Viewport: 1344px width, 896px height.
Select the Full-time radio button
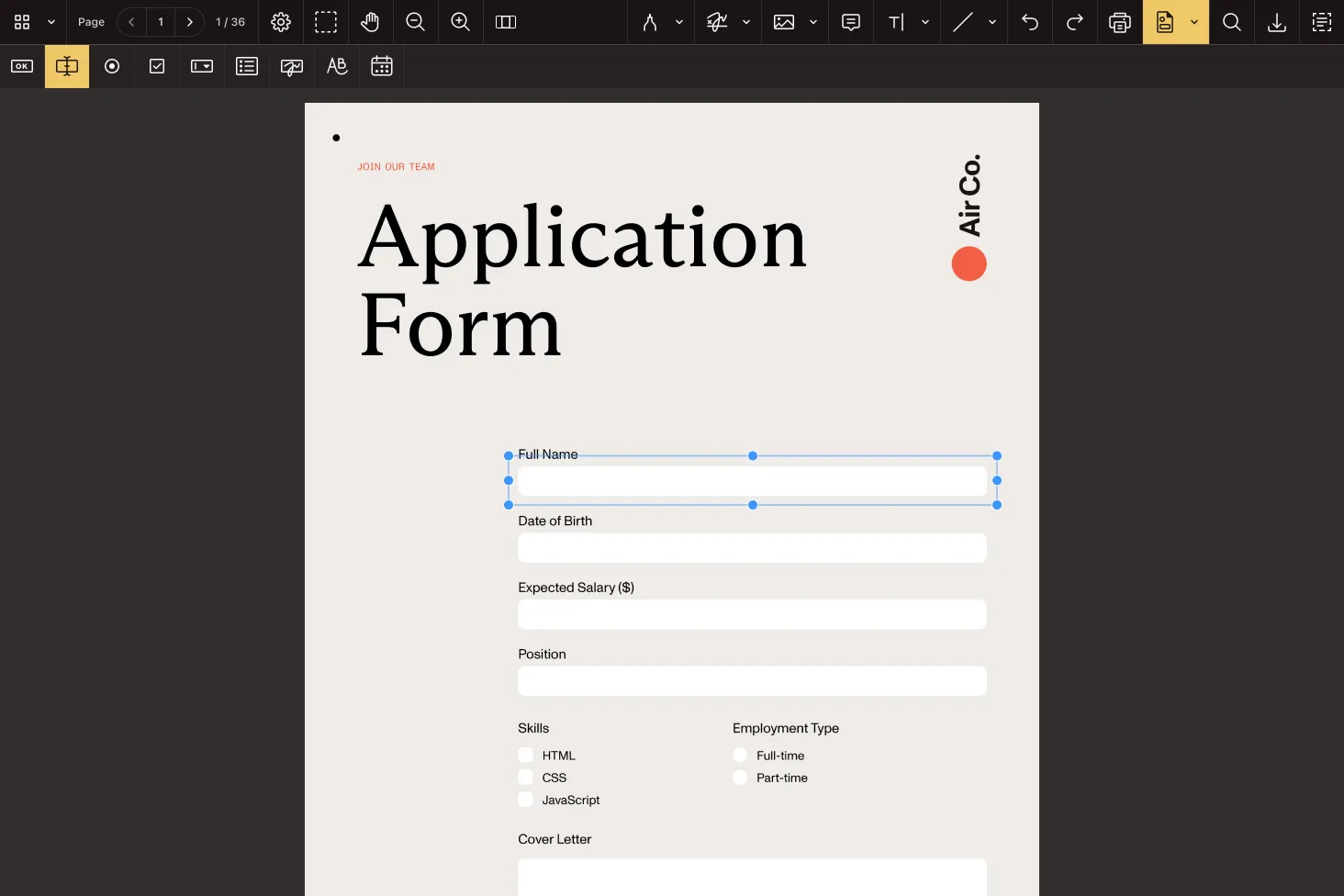point(740,756)
